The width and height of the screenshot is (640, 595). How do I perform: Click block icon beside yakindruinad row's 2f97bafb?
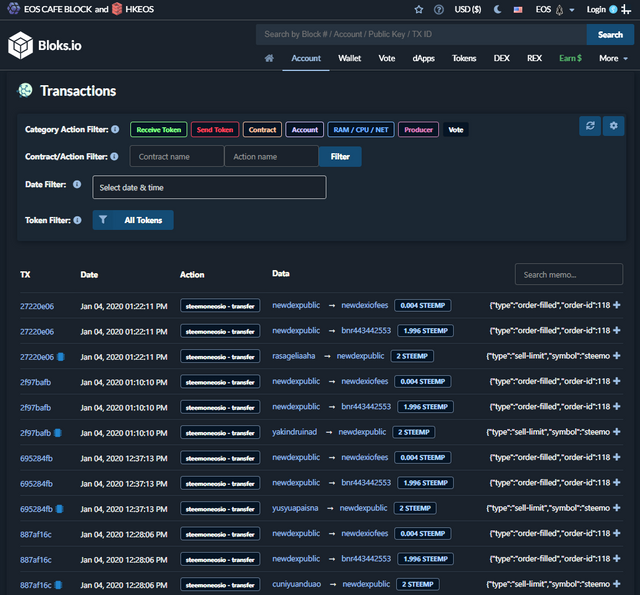[x=58, y=433]
